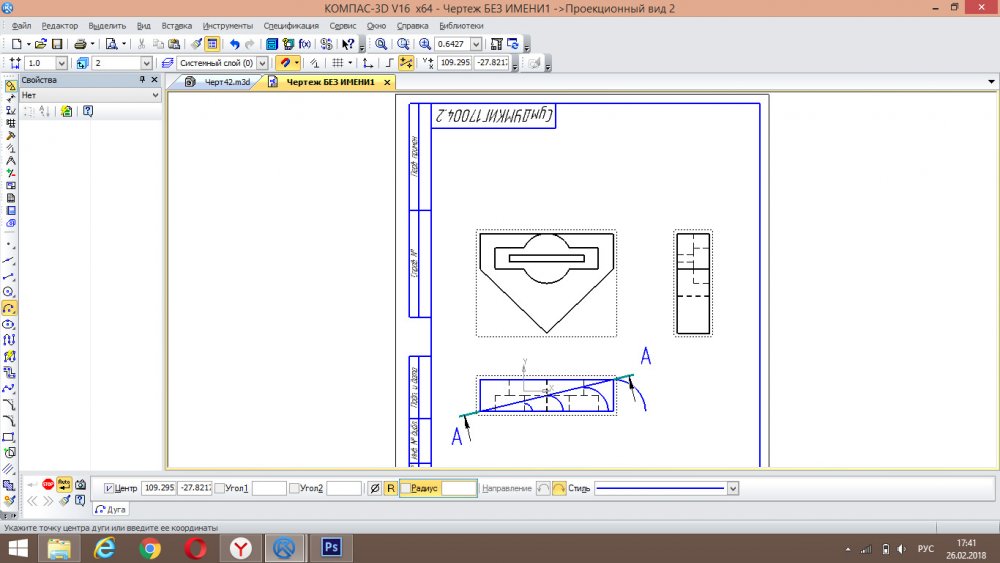Image resolution: width=1000 pixels, height=563 pixels.
Task: Expand snap options arrow next to magnet
Action: (297, 62)
